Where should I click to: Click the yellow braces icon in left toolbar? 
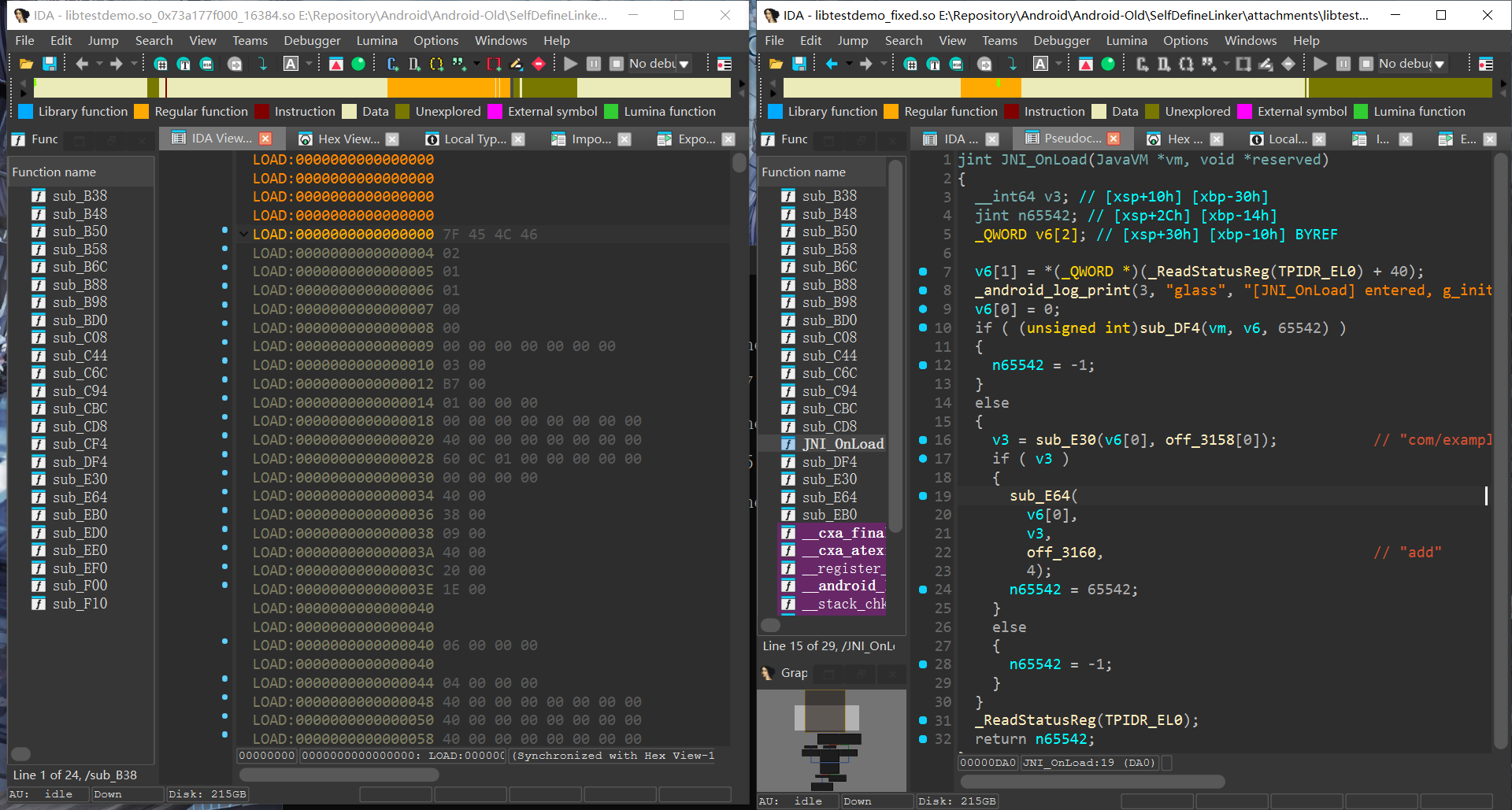436,64
